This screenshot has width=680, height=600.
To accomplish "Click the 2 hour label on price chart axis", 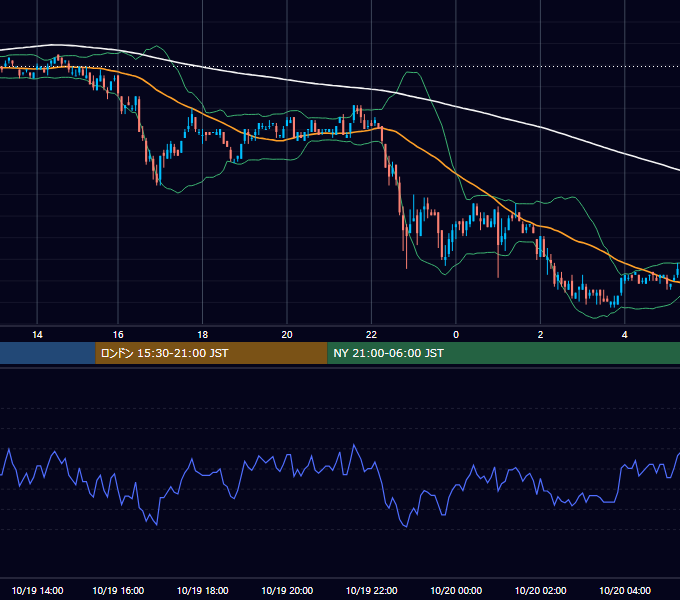I will tap(540, 335).
